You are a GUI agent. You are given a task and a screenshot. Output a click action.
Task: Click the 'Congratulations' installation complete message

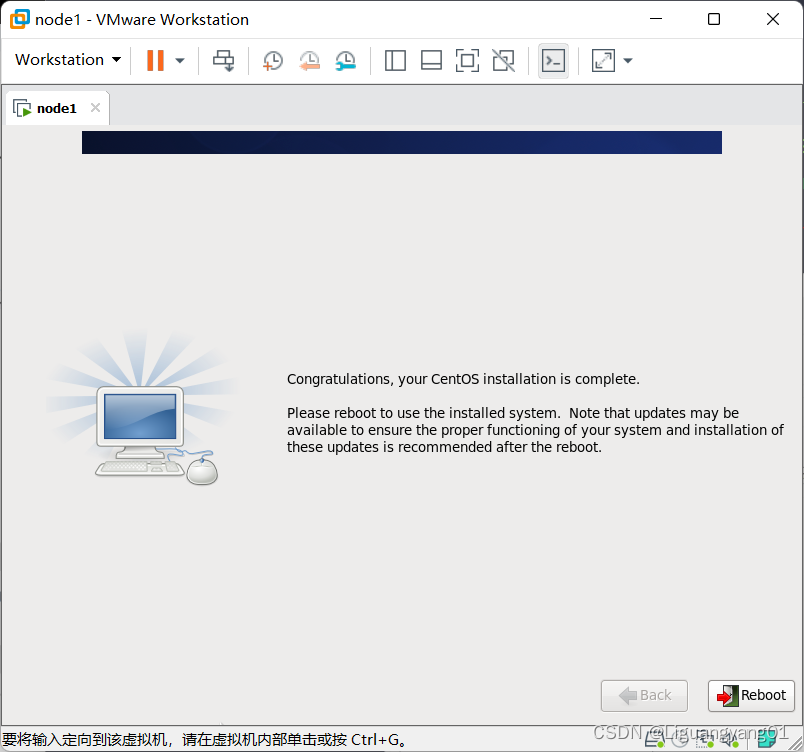pos(463,379)
